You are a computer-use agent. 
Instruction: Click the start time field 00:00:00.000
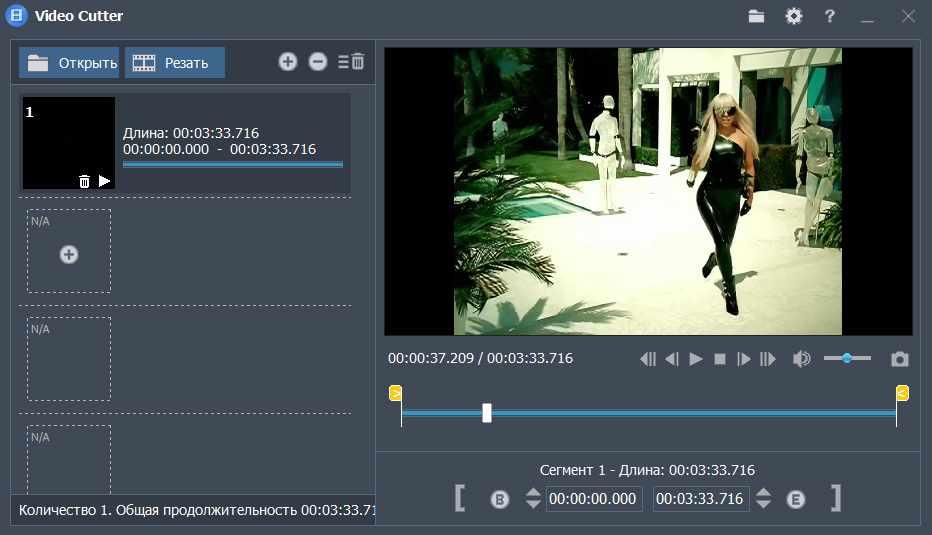(x=594, y=499)
